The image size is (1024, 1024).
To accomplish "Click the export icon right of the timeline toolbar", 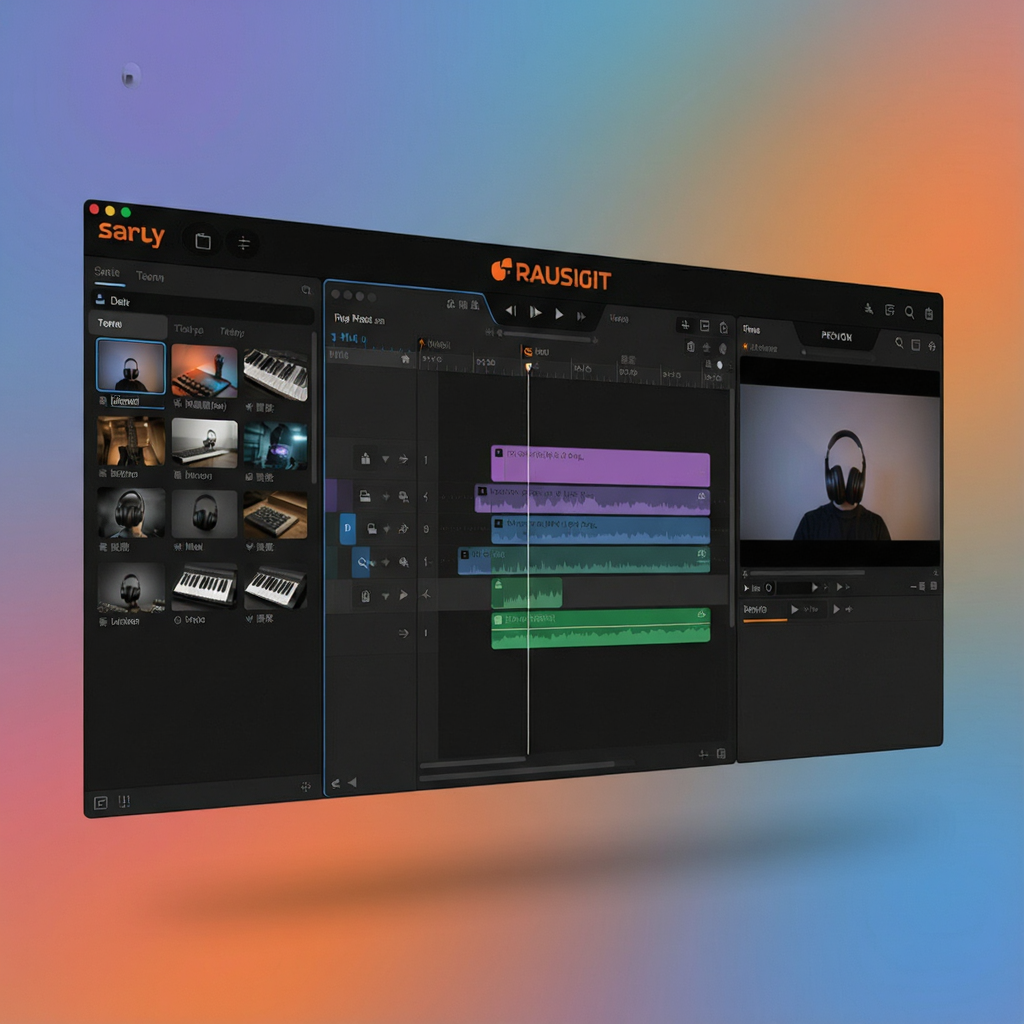I will point(724,327).
